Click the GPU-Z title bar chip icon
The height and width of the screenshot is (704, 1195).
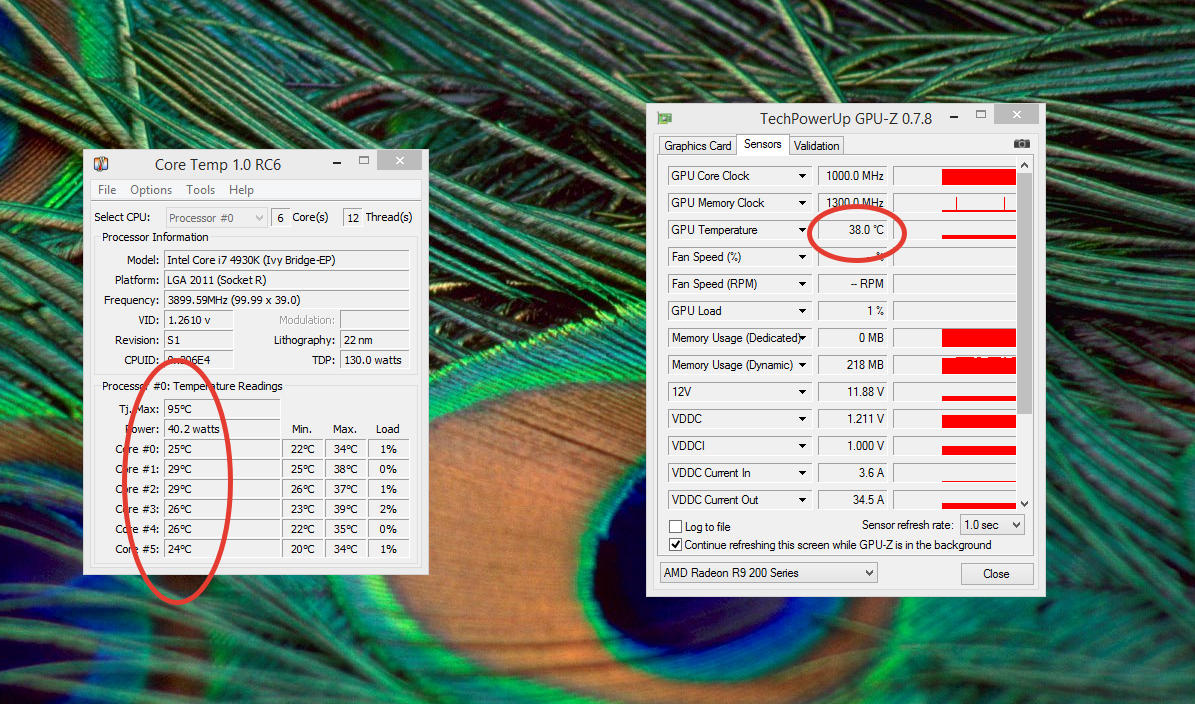665,118
